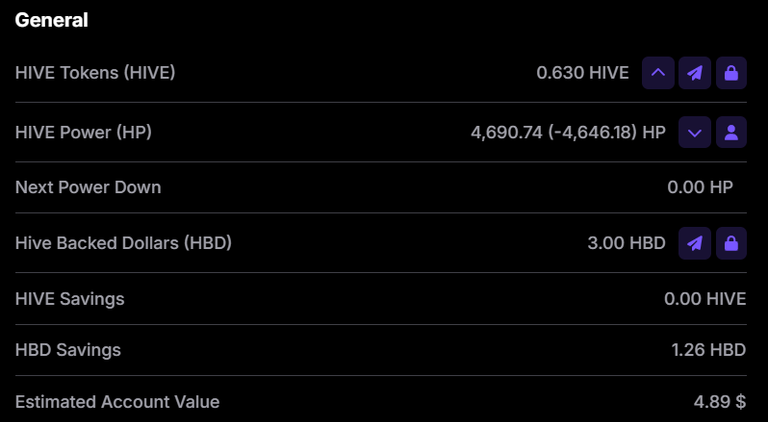
Task: Send HIVE using the paper plane icon
Action: point(694,73)
